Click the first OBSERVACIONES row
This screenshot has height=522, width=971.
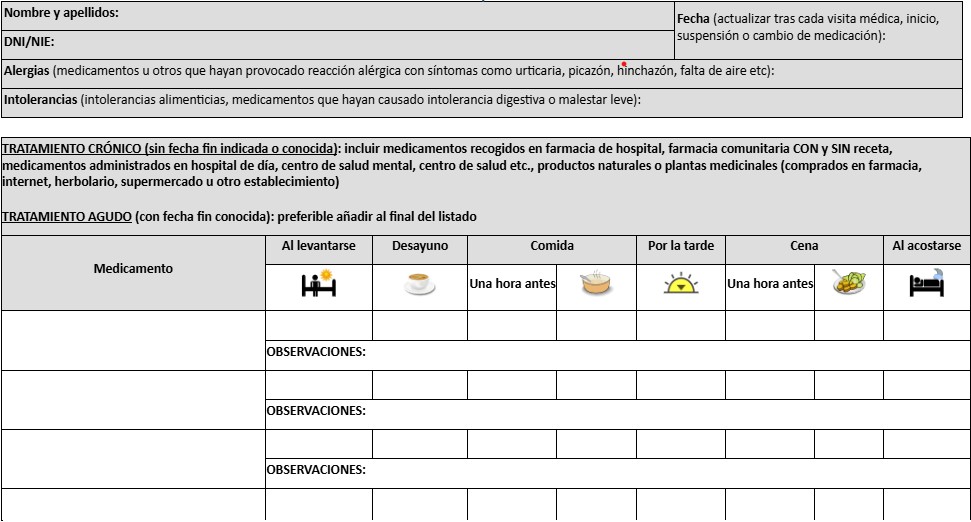[615, 352]
